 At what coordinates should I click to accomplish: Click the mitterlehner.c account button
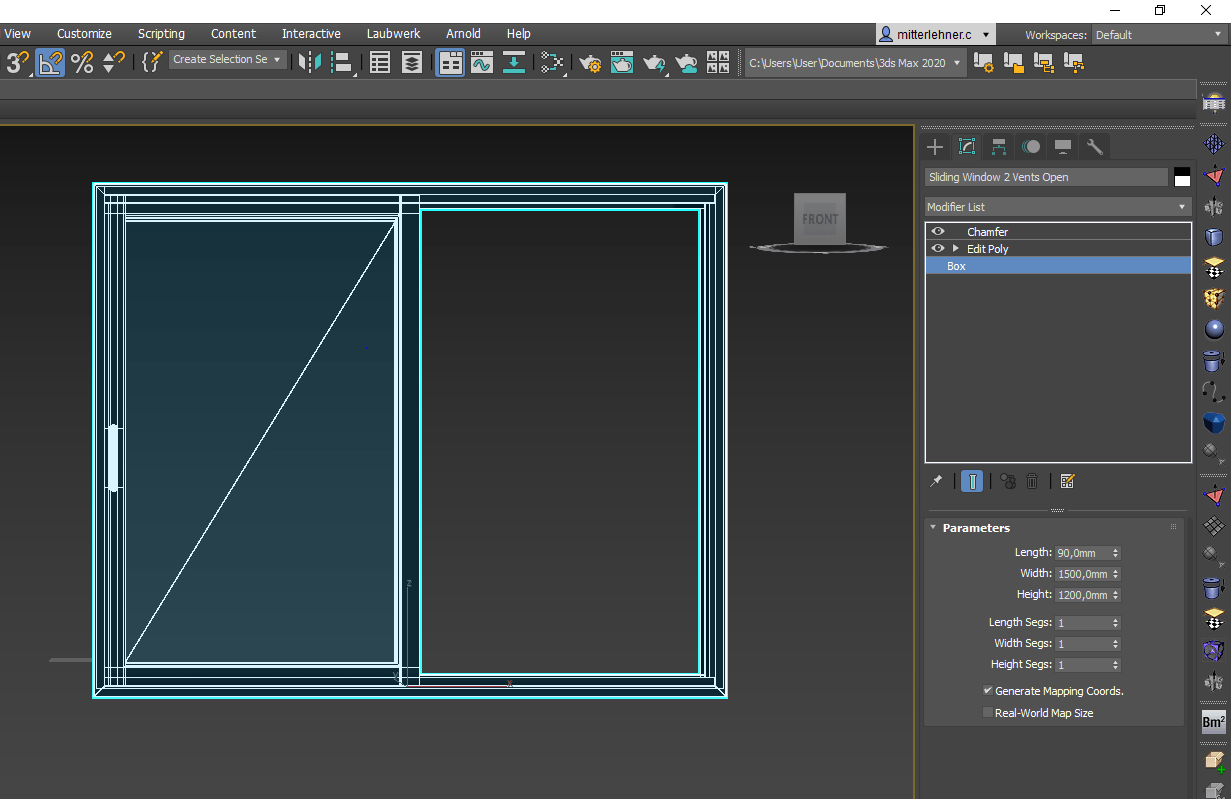click(x=935, y=34)
